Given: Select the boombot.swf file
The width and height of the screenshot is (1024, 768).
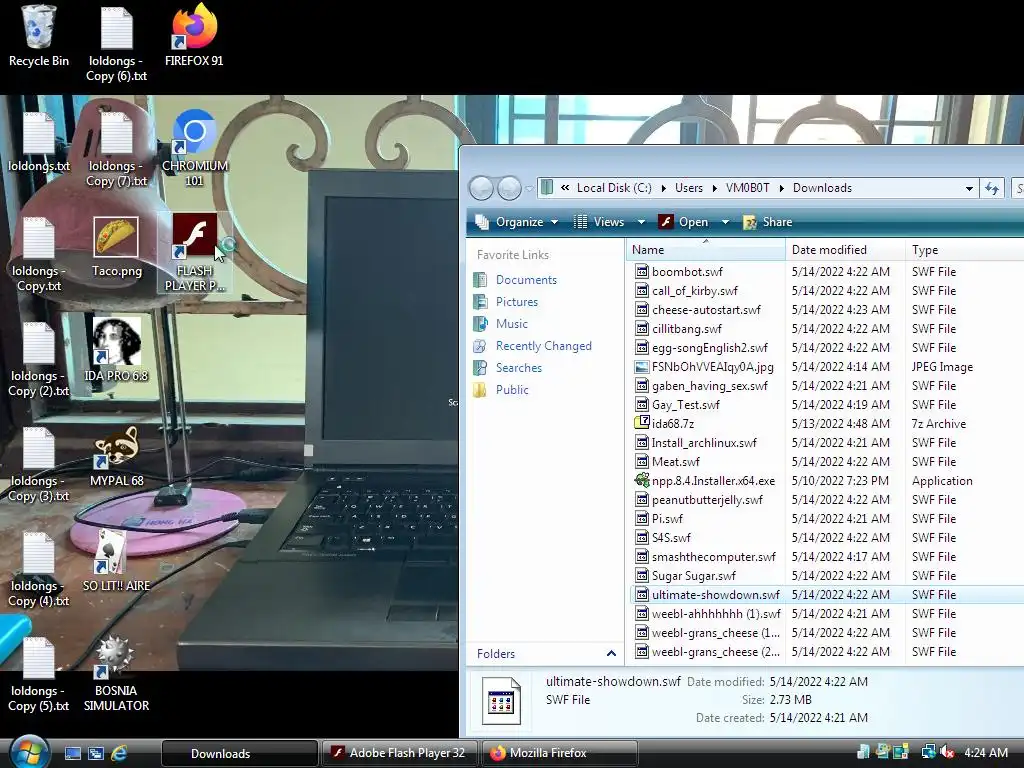Looking at the screenshot, I should [x=679, y=272].
